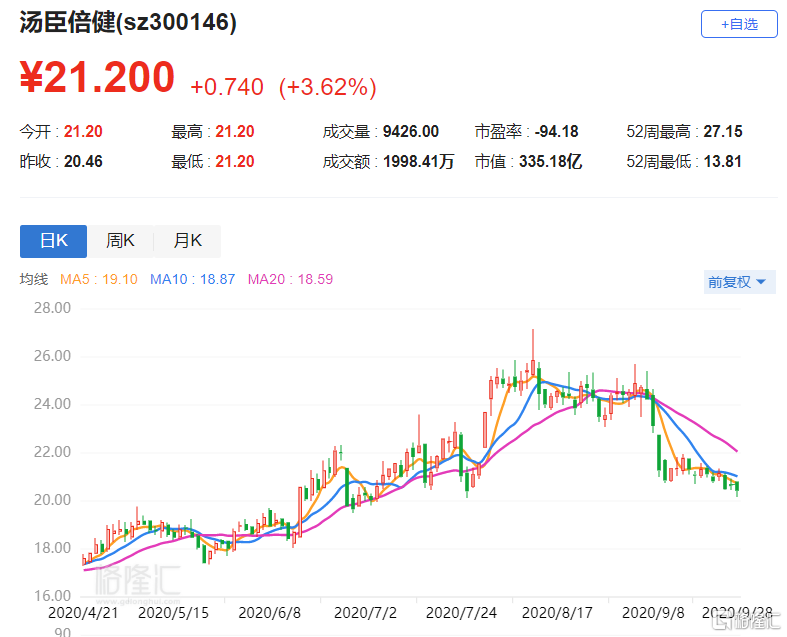Click the last green candlestick on chart

pos(737,487)
